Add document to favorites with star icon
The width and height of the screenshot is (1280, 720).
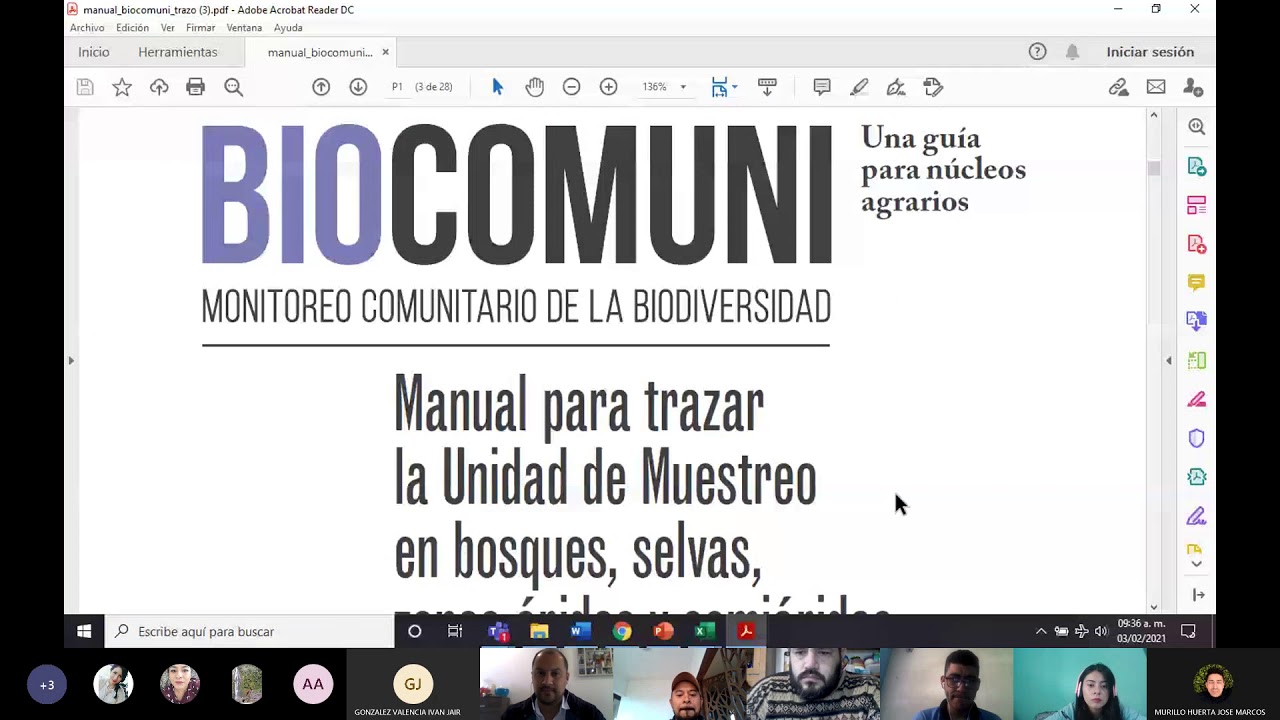pyautogui.click(x=122, y=87)
